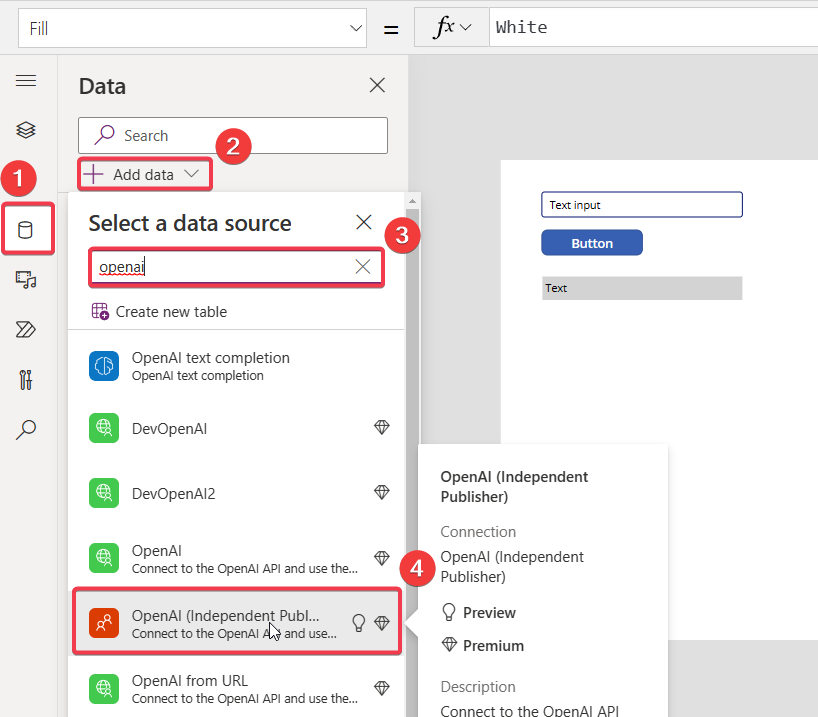Click premium diamond on Independent Publisher row

point(382,623)
